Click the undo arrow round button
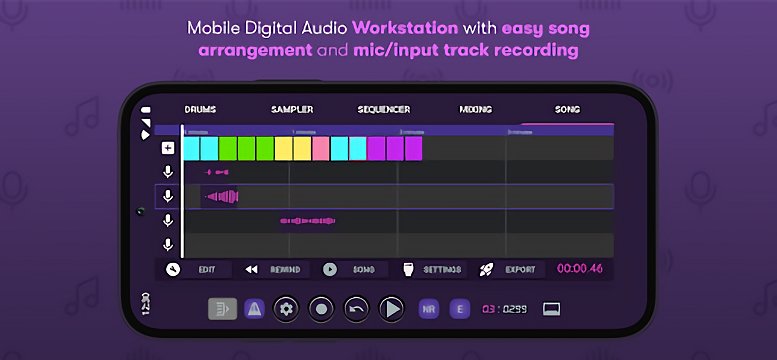The height and width of the screenshot is (360, 777). coord(357,309)
